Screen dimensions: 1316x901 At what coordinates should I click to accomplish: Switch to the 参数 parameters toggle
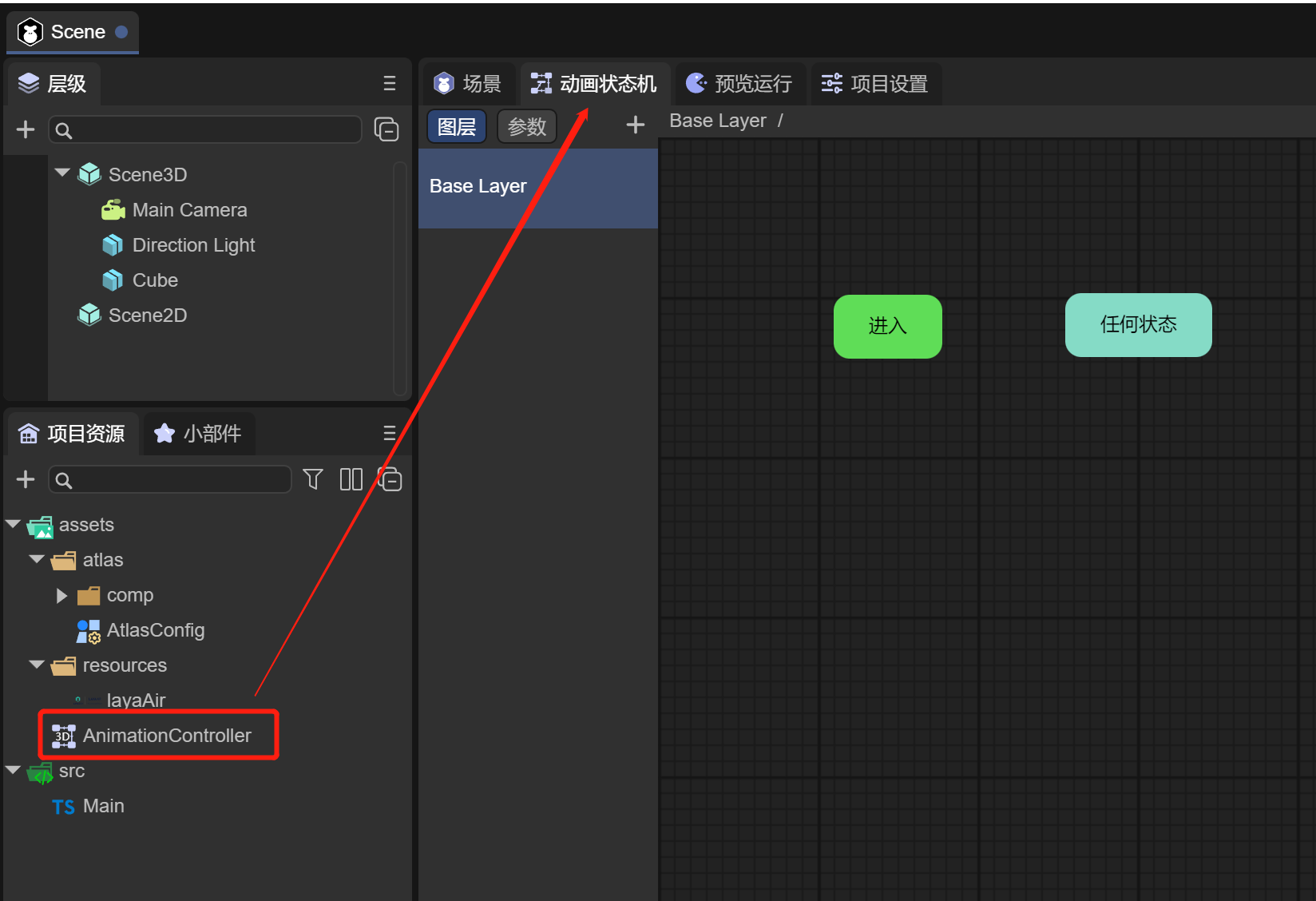[x=527, y=126]
